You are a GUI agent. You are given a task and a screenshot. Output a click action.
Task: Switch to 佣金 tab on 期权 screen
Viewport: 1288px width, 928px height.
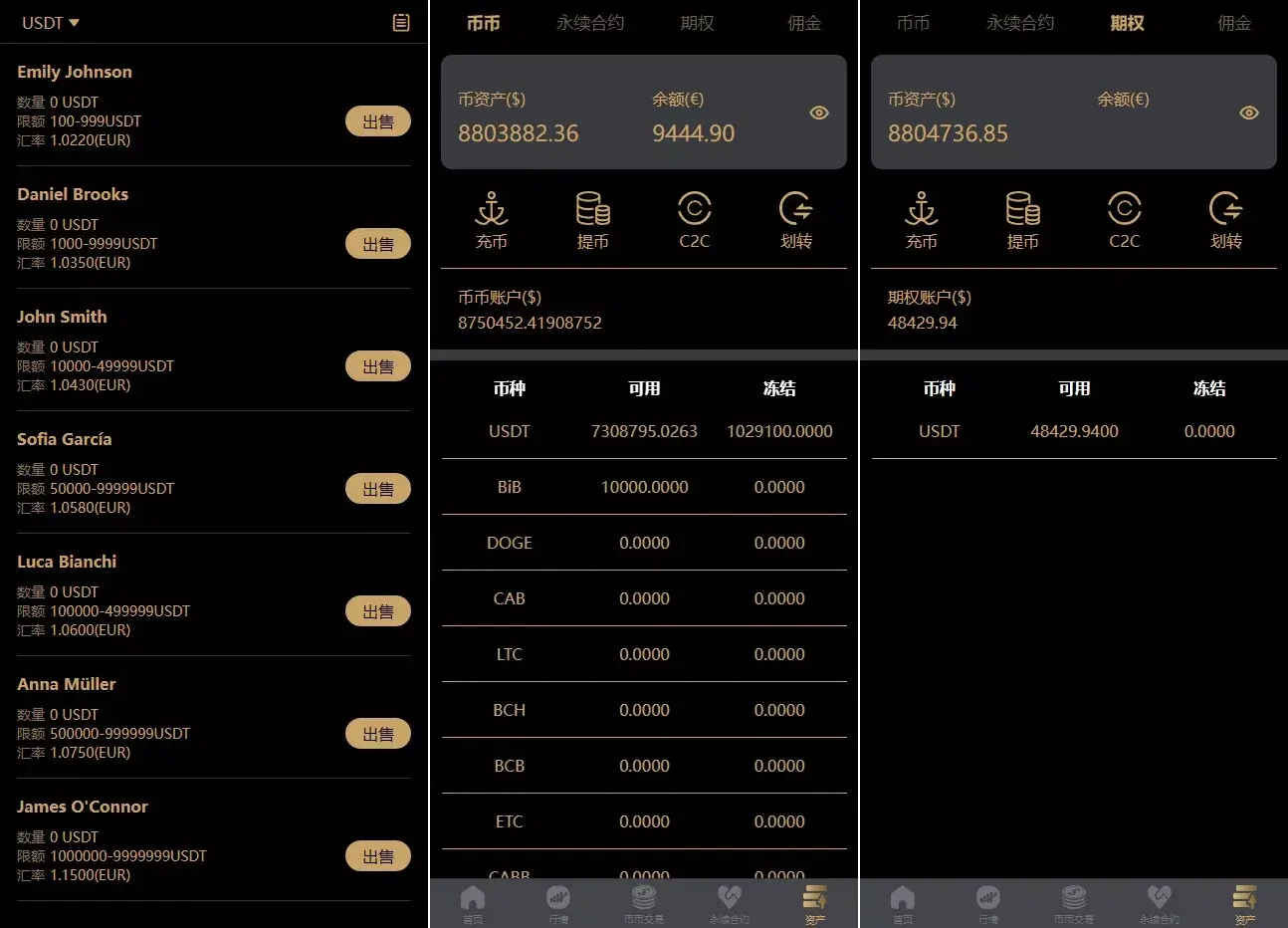(x=1234, y=23)
